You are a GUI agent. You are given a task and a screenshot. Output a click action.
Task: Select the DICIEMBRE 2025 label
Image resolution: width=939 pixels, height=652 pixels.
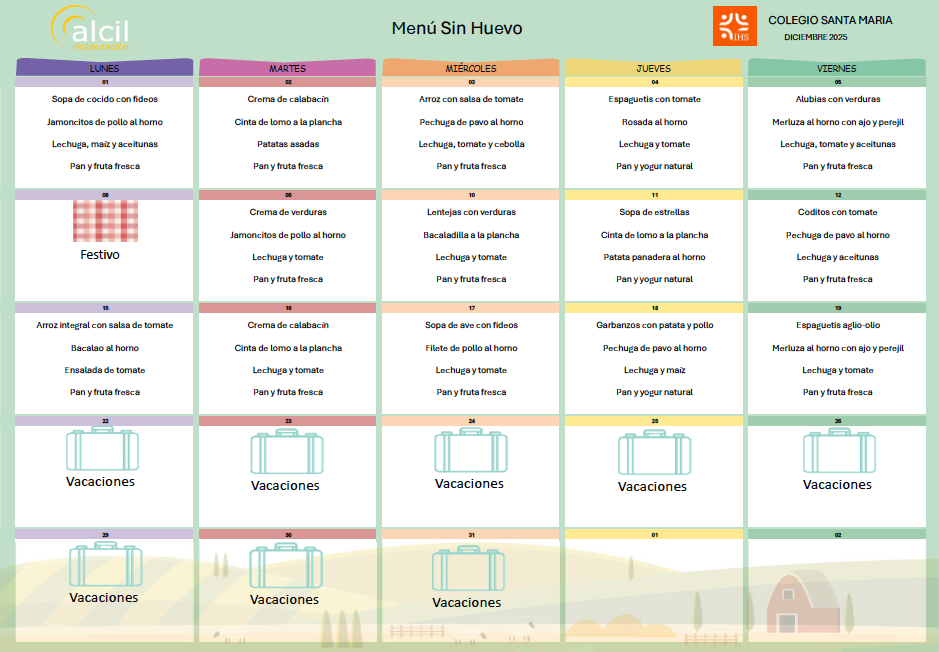(x=815, y=37)
